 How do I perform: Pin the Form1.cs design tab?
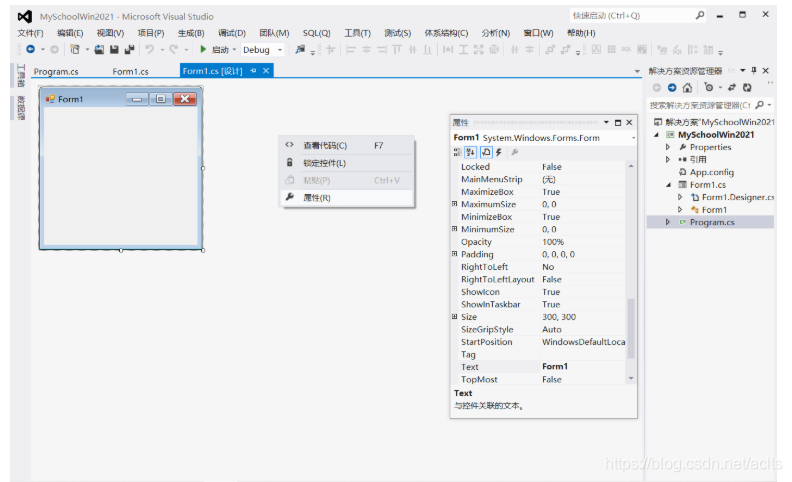point(253,71)
